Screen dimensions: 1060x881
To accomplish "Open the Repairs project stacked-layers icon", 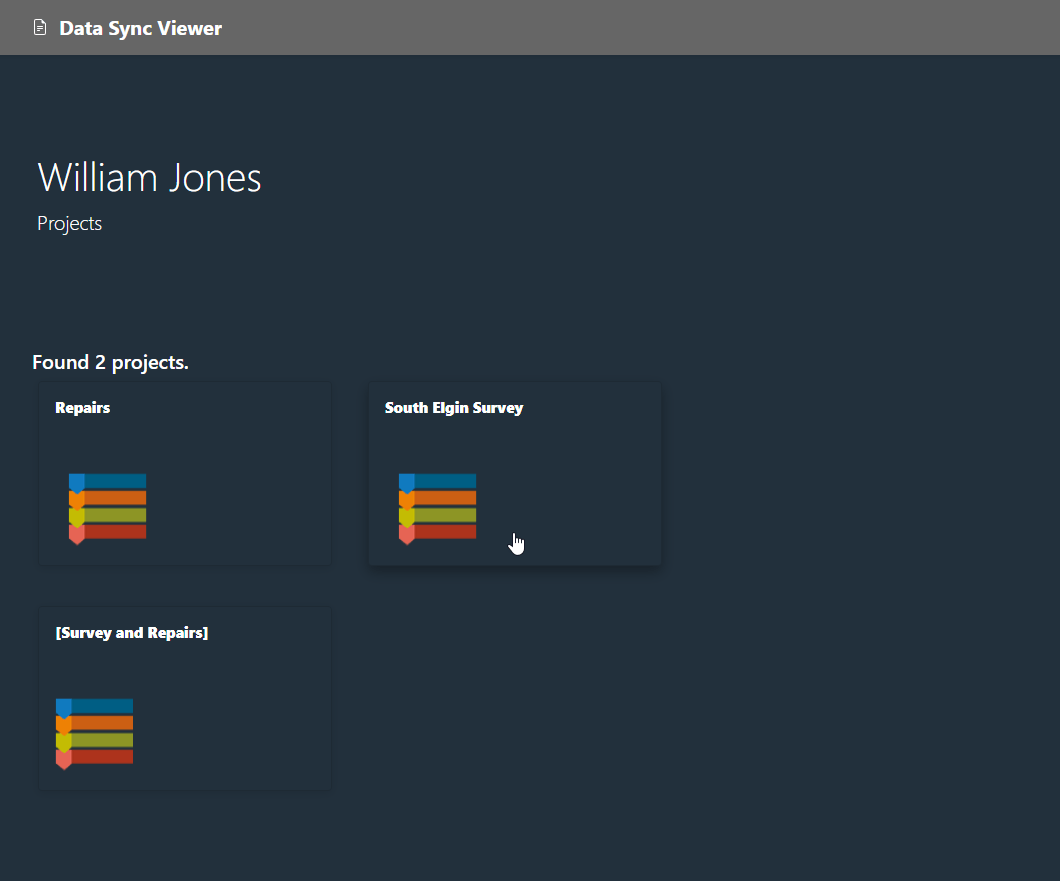I will (107, 508).
